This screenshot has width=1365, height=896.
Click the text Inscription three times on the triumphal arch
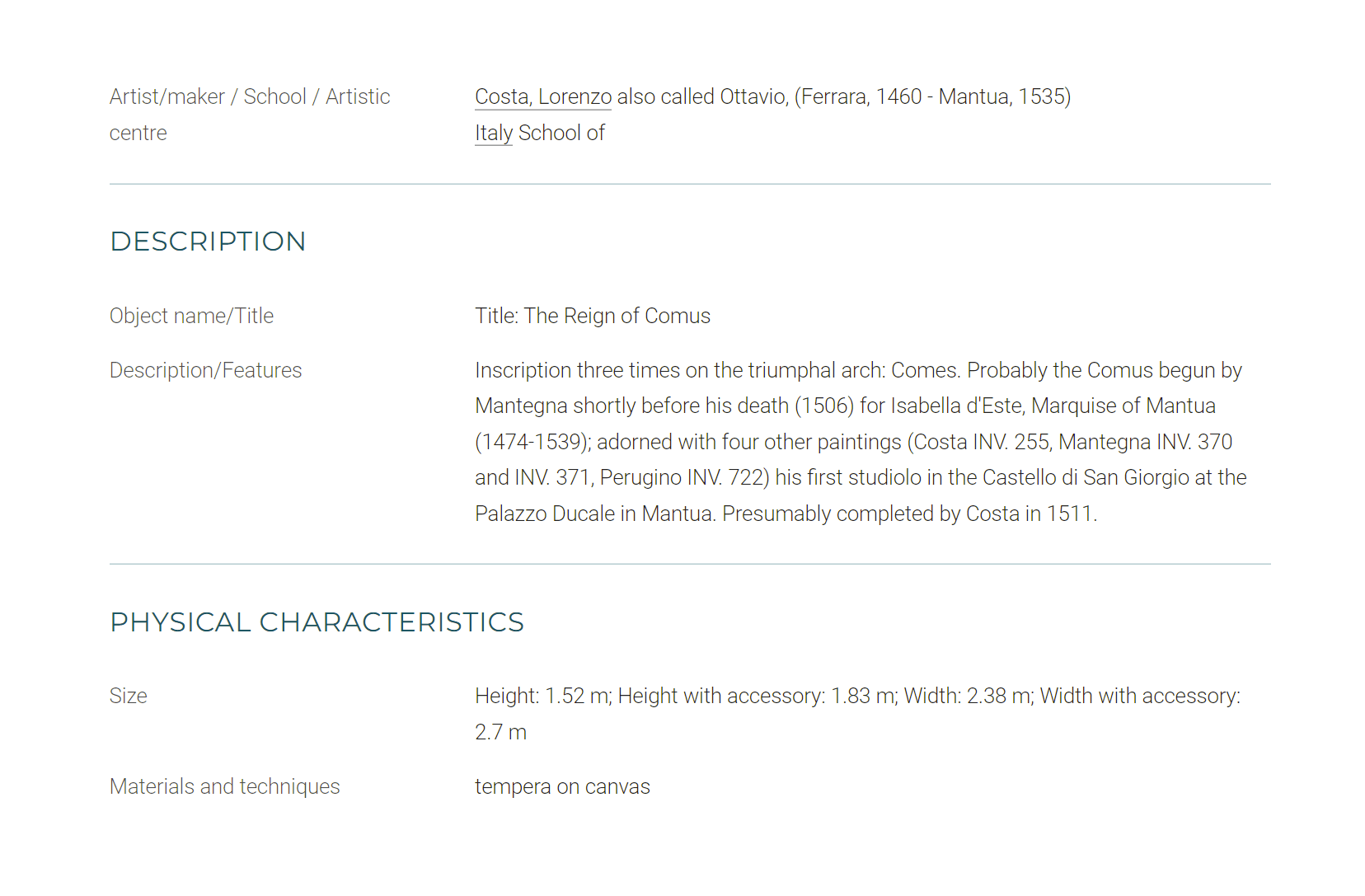pyautogui.click(x=679, y=371)
